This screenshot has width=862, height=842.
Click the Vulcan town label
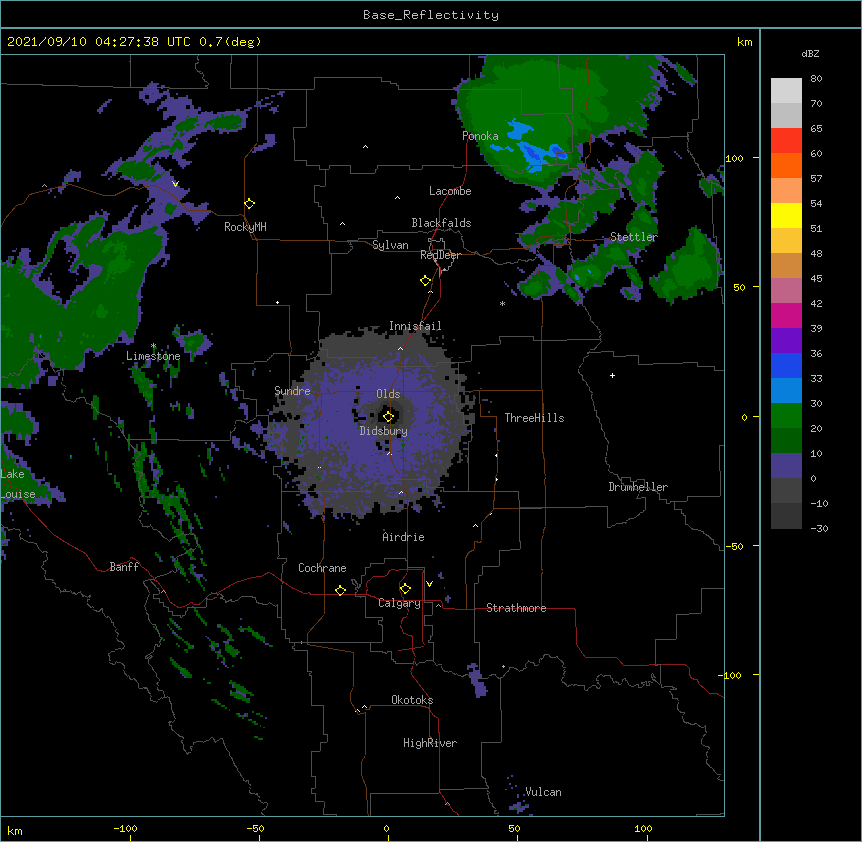[x=543, y=792]
